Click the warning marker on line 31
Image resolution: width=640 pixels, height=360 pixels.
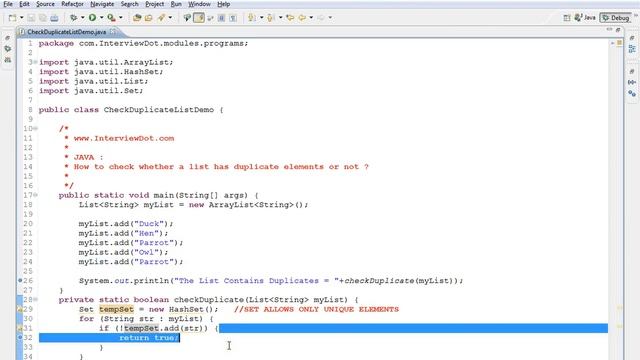(19, 328)
